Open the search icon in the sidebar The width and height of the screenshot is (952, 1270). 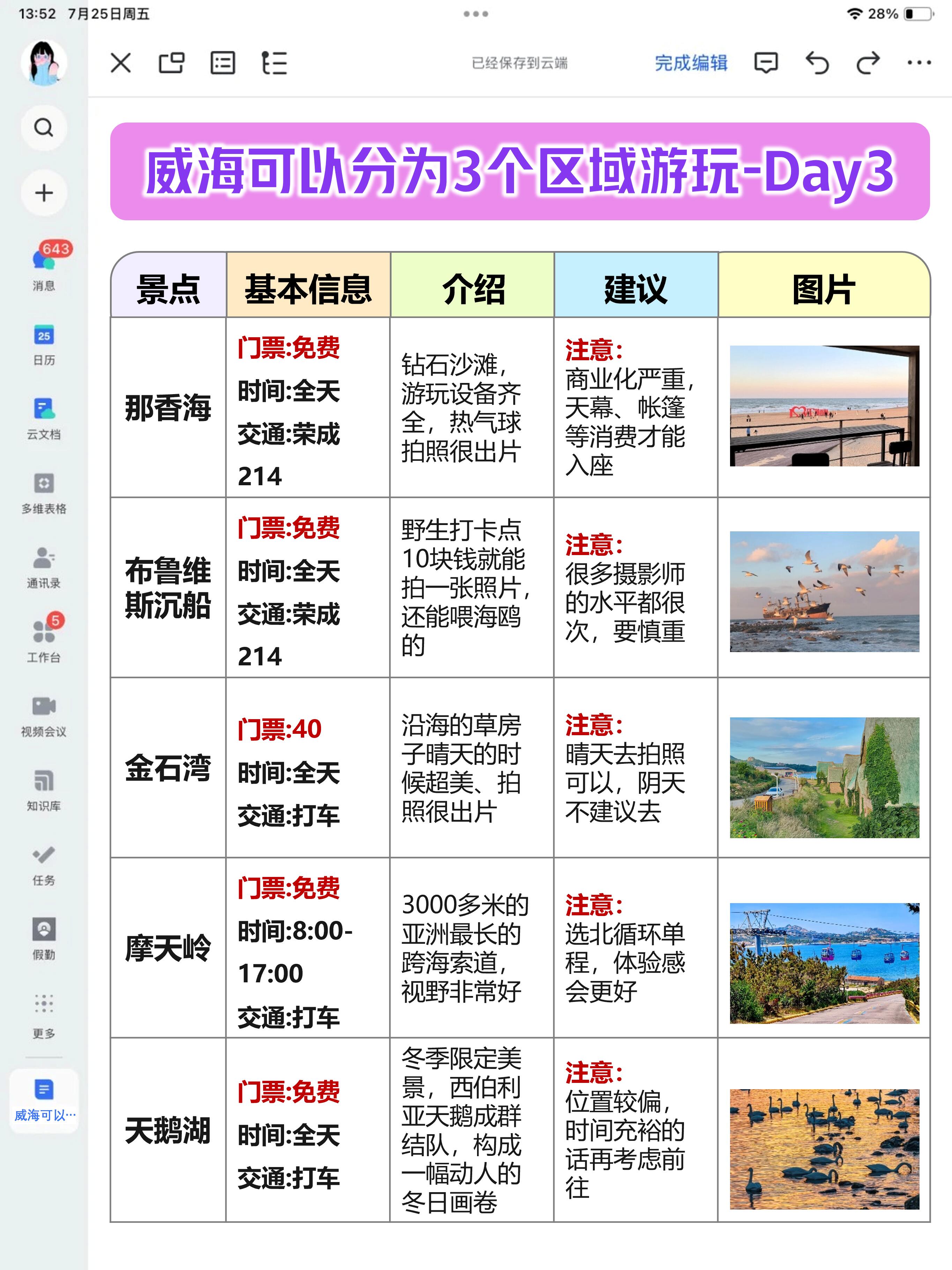[44, 127]
